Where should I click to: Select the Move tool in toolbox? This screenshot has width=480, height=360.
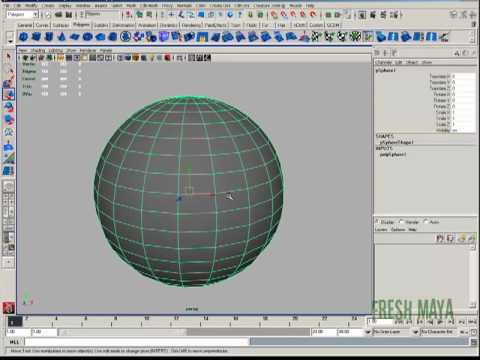point(9,95)
